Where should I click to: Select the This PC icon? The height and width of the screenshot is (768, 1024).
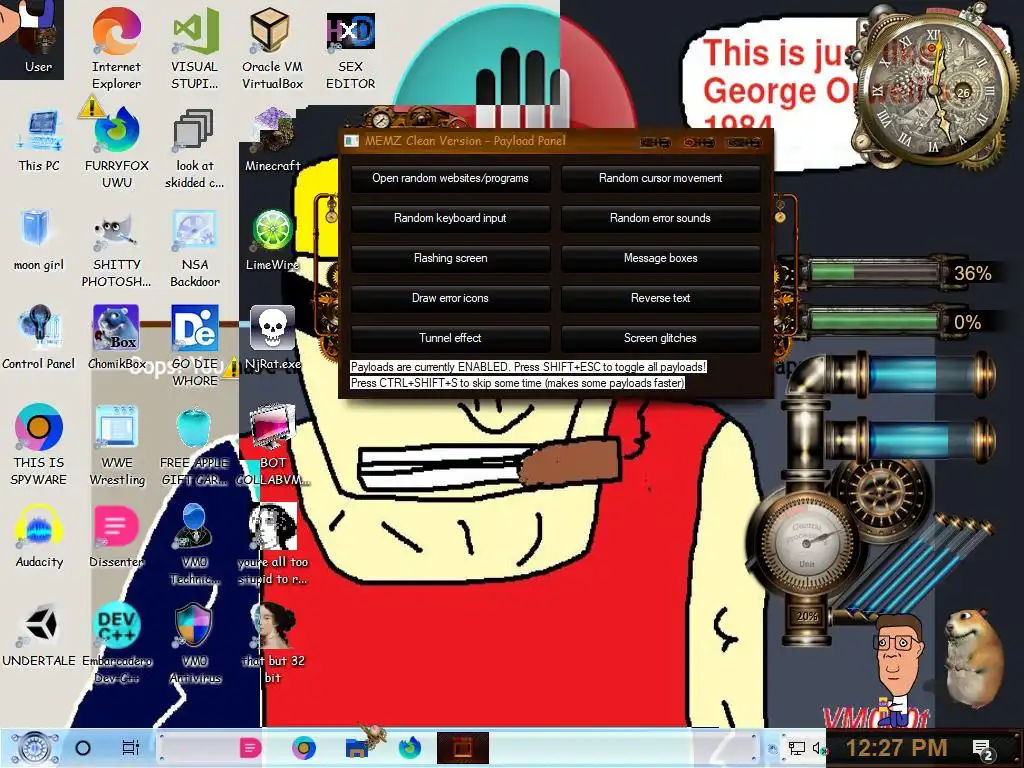click(x=39, y=138)
